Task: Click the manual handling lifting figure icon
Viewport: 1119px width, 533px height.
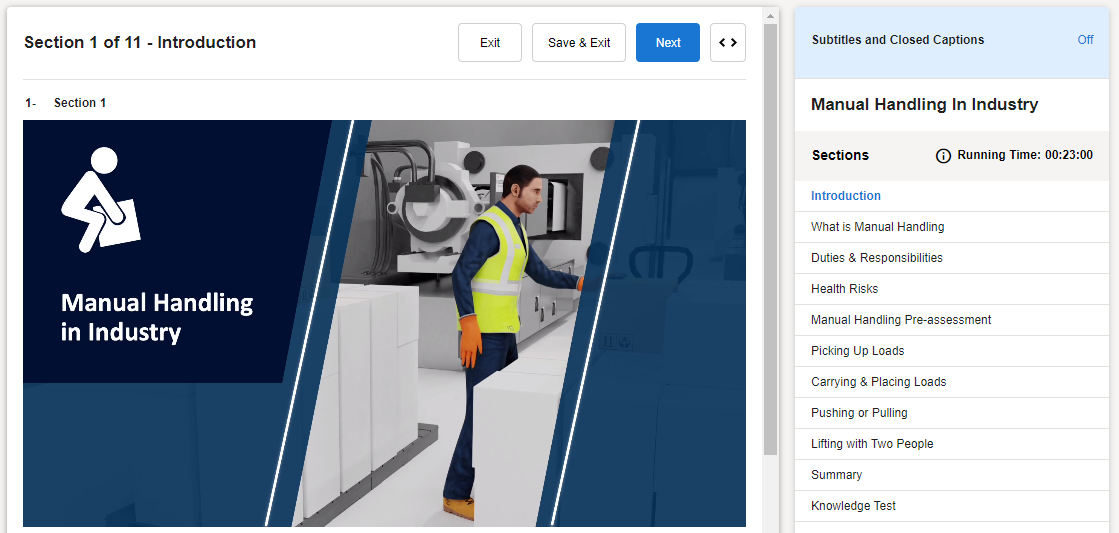Action: pos(99,199)
